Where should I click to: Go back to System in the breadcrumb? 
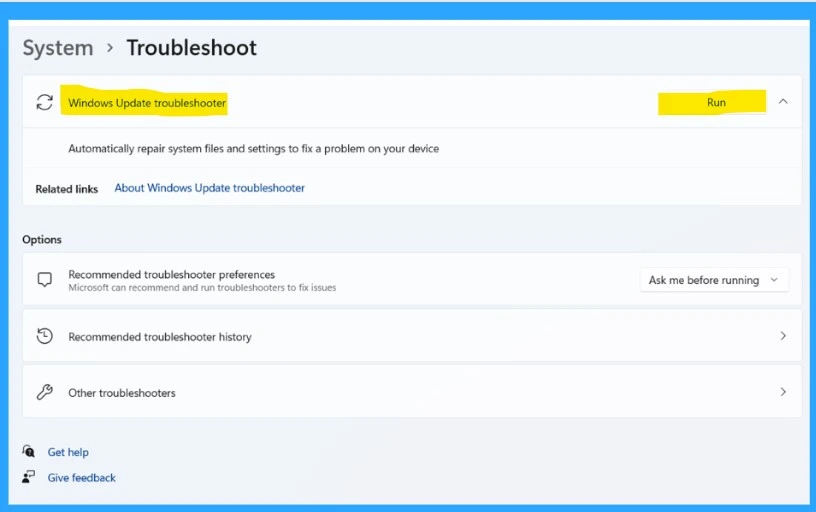coord(58,48)
